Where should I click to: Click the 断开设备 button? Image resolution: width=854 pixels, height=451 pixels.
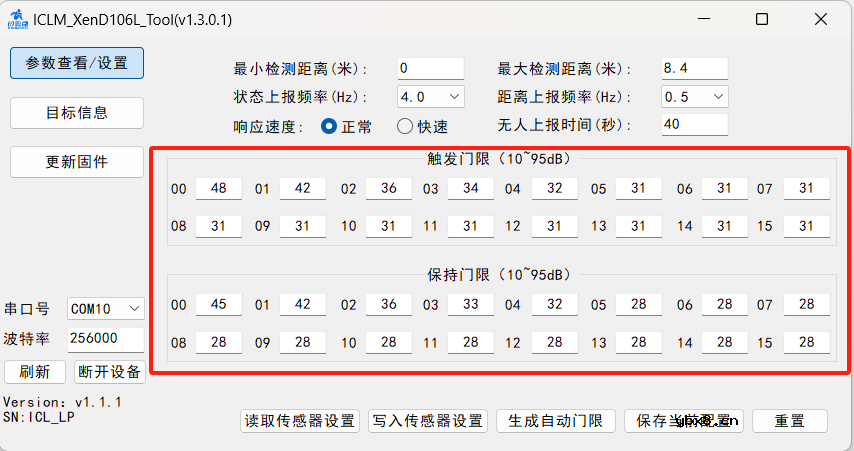(110, 372)
